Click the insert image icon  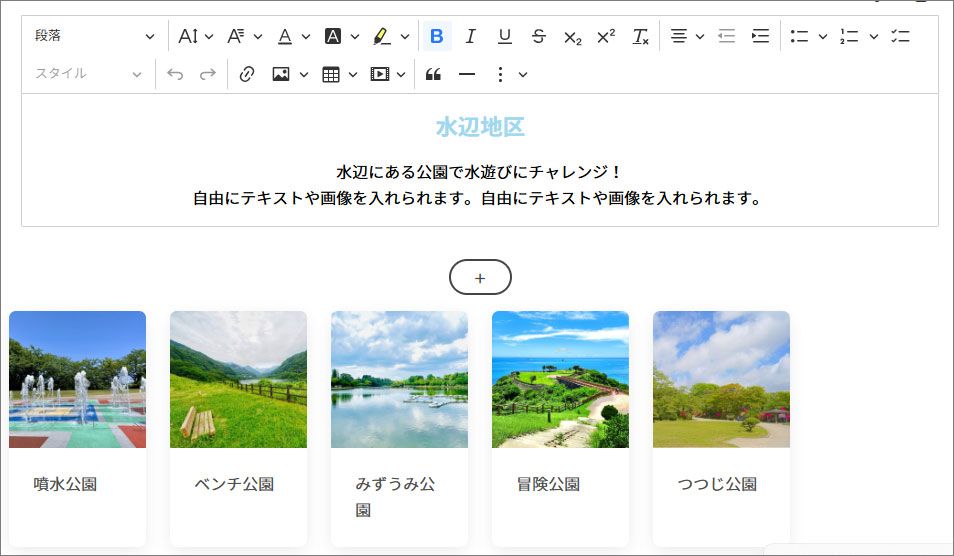(280, 74)
